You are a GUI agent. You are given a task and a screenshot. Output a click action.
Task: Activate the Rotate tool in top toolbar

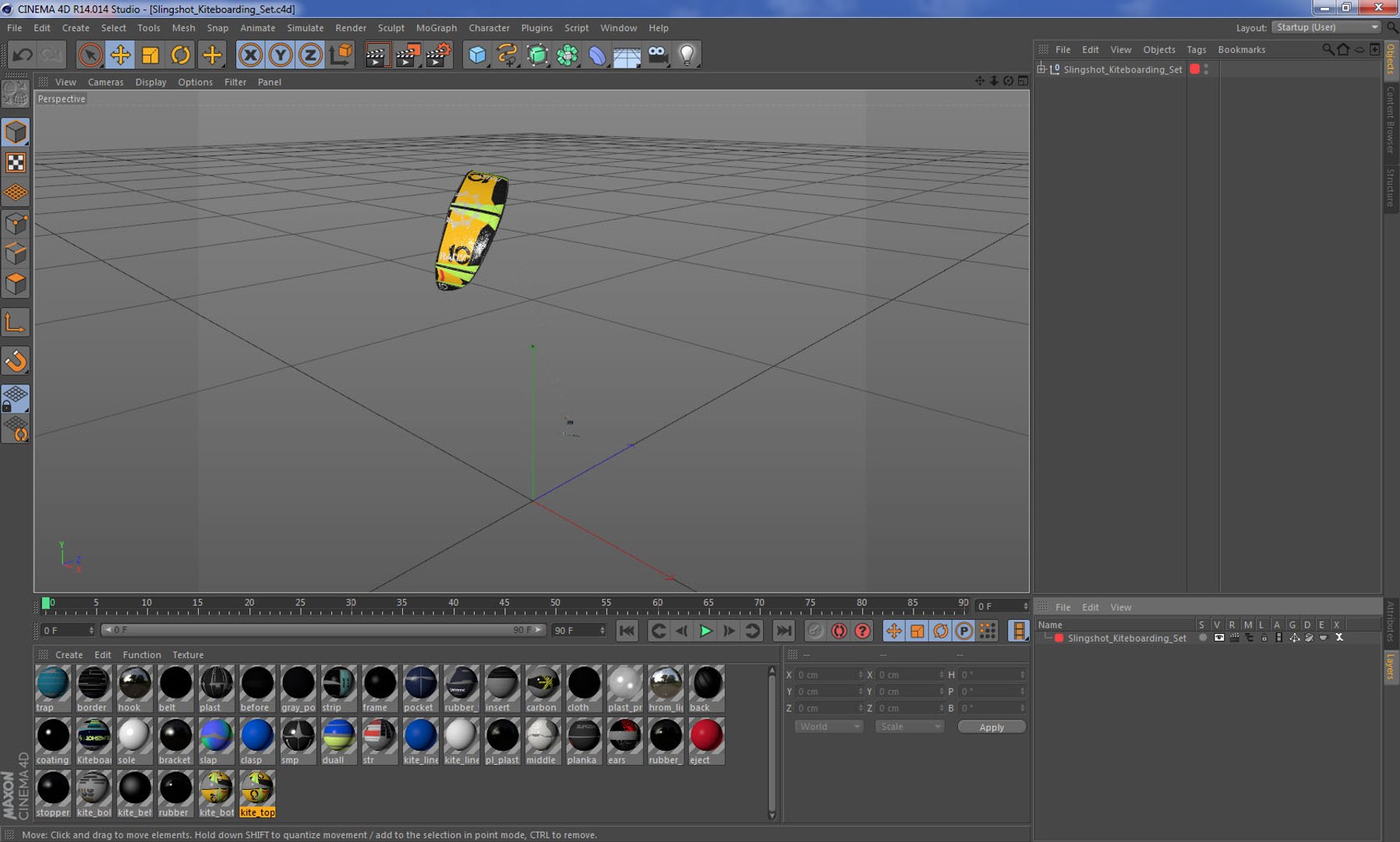point(181,55)
